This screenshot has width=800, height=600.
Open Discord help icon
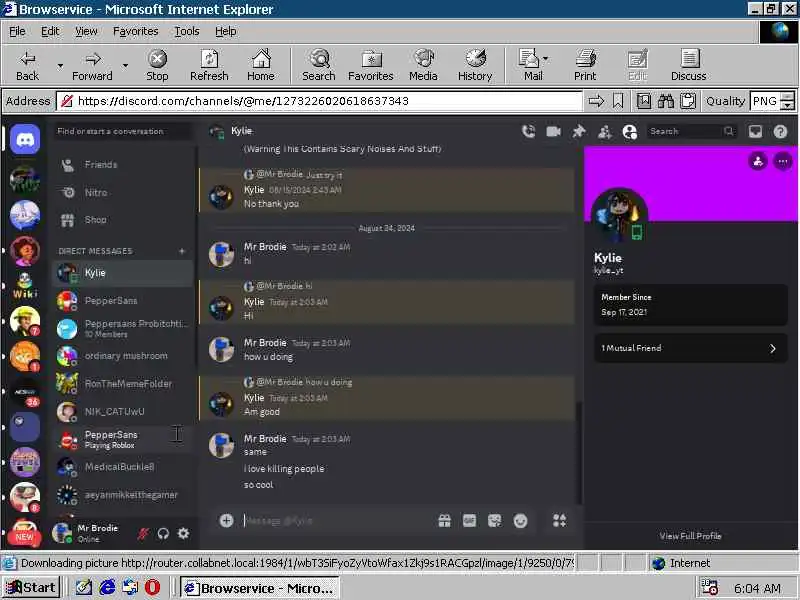(x=780, y=132)
